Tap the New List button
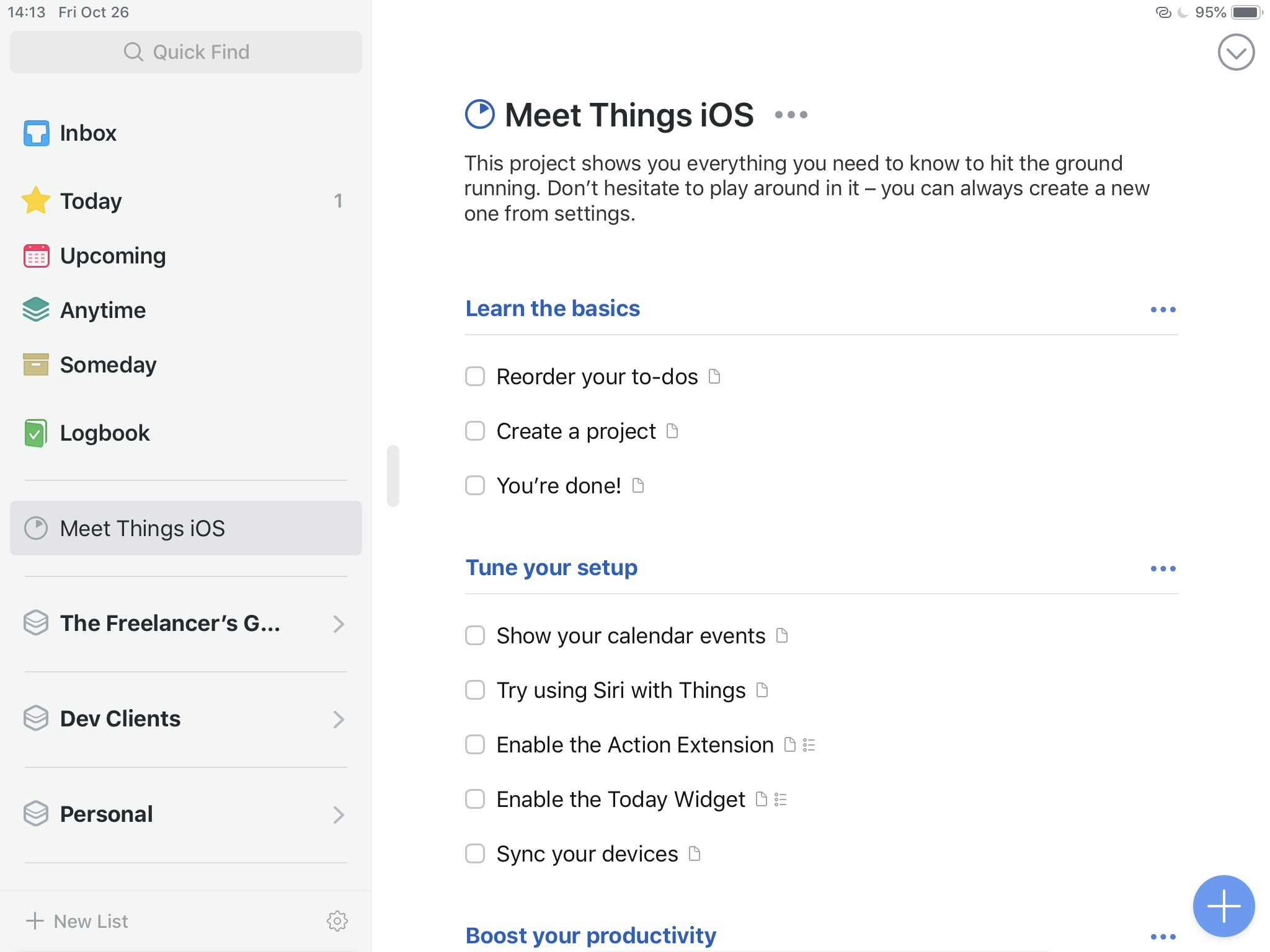1270x952 pixels. coord(78,921)
